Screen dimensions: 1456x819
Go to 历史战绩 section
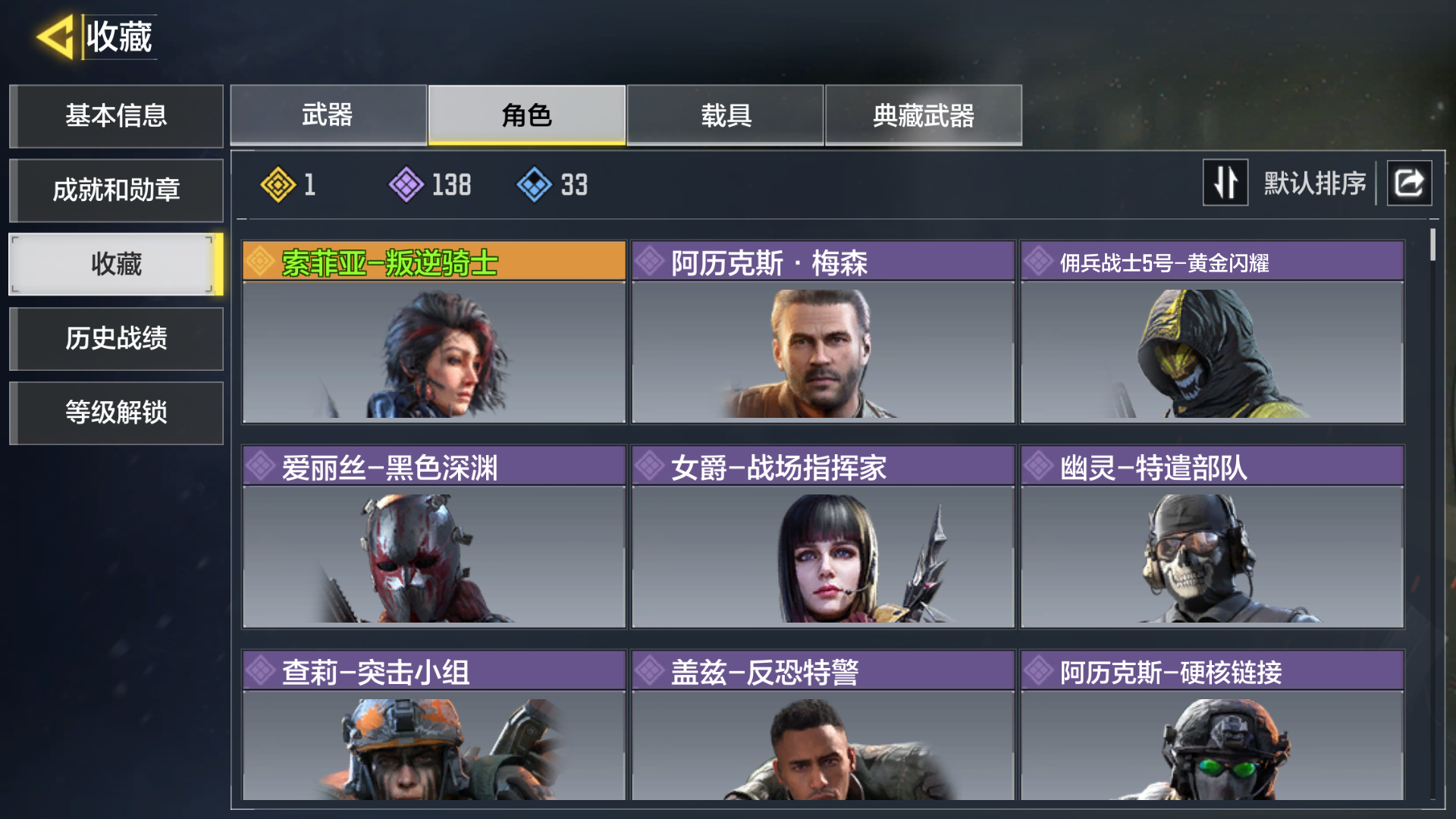[116, 338]
